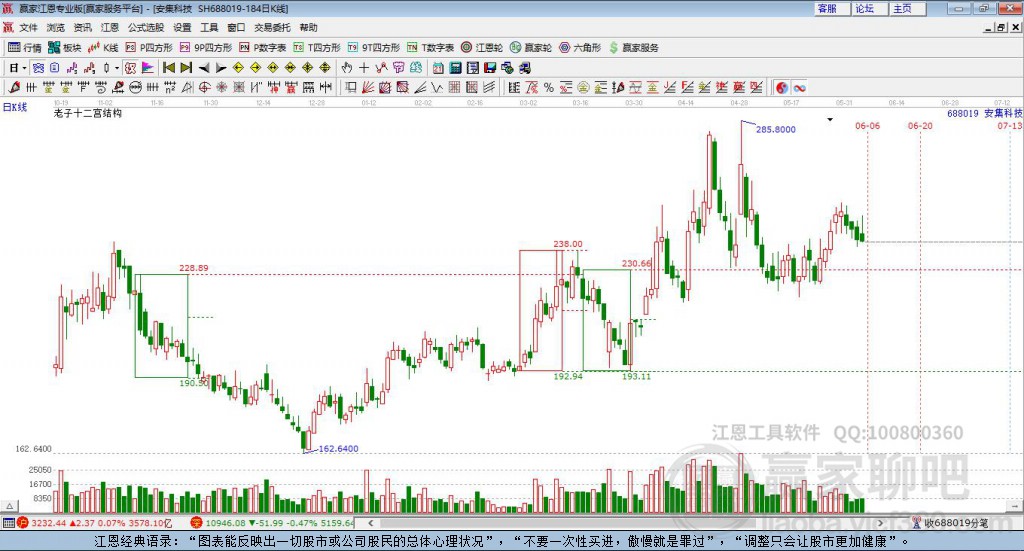Click the 沪 Shanghai index status icon

[x=23, y=522]
